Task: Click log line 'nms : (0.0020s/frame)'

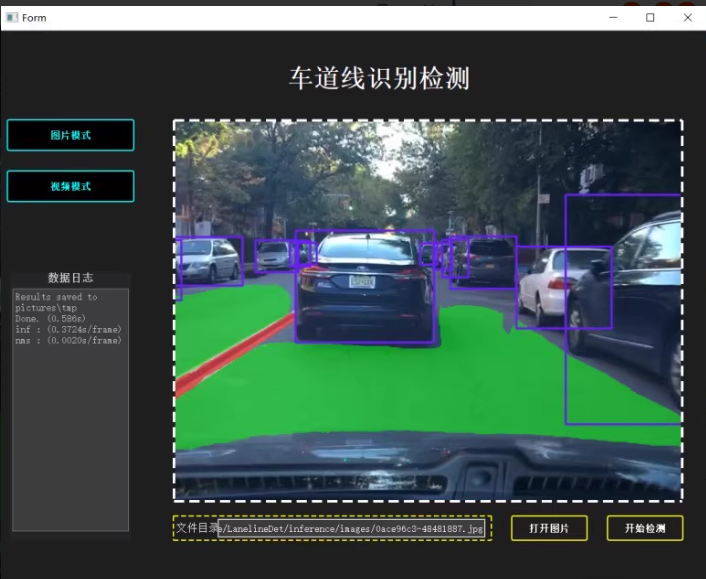Action: tap(68, 340)
